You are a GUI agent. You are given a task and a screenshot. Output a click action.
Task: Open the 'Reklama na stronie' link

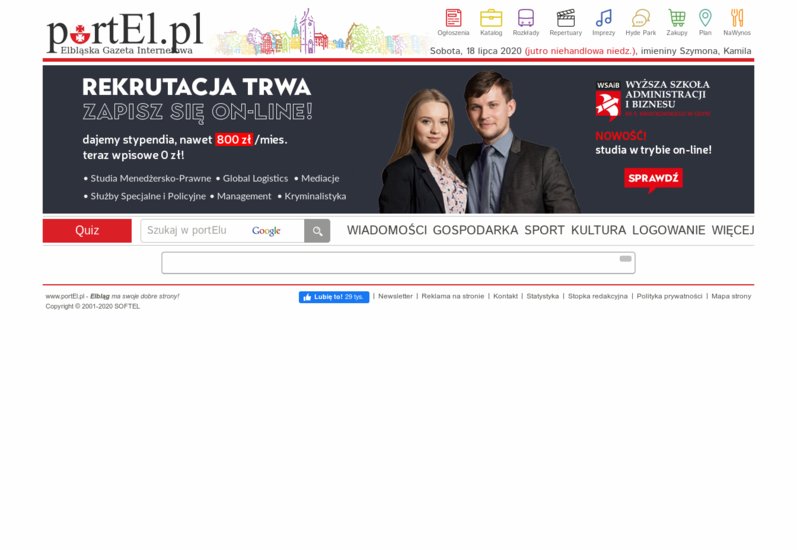pos(452,296)
